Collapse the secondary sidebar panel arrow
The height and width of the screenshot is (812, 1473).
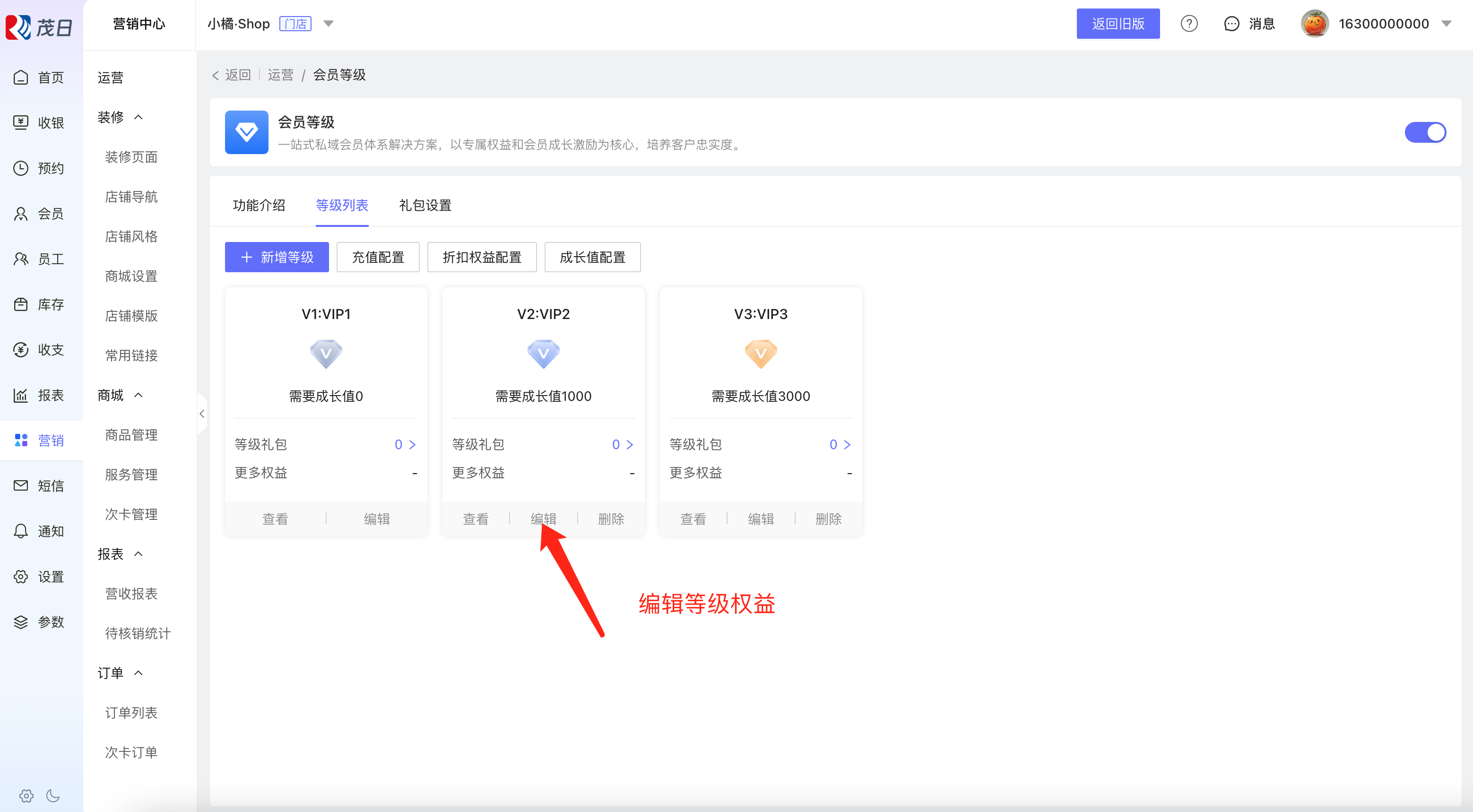click(202, 414)
